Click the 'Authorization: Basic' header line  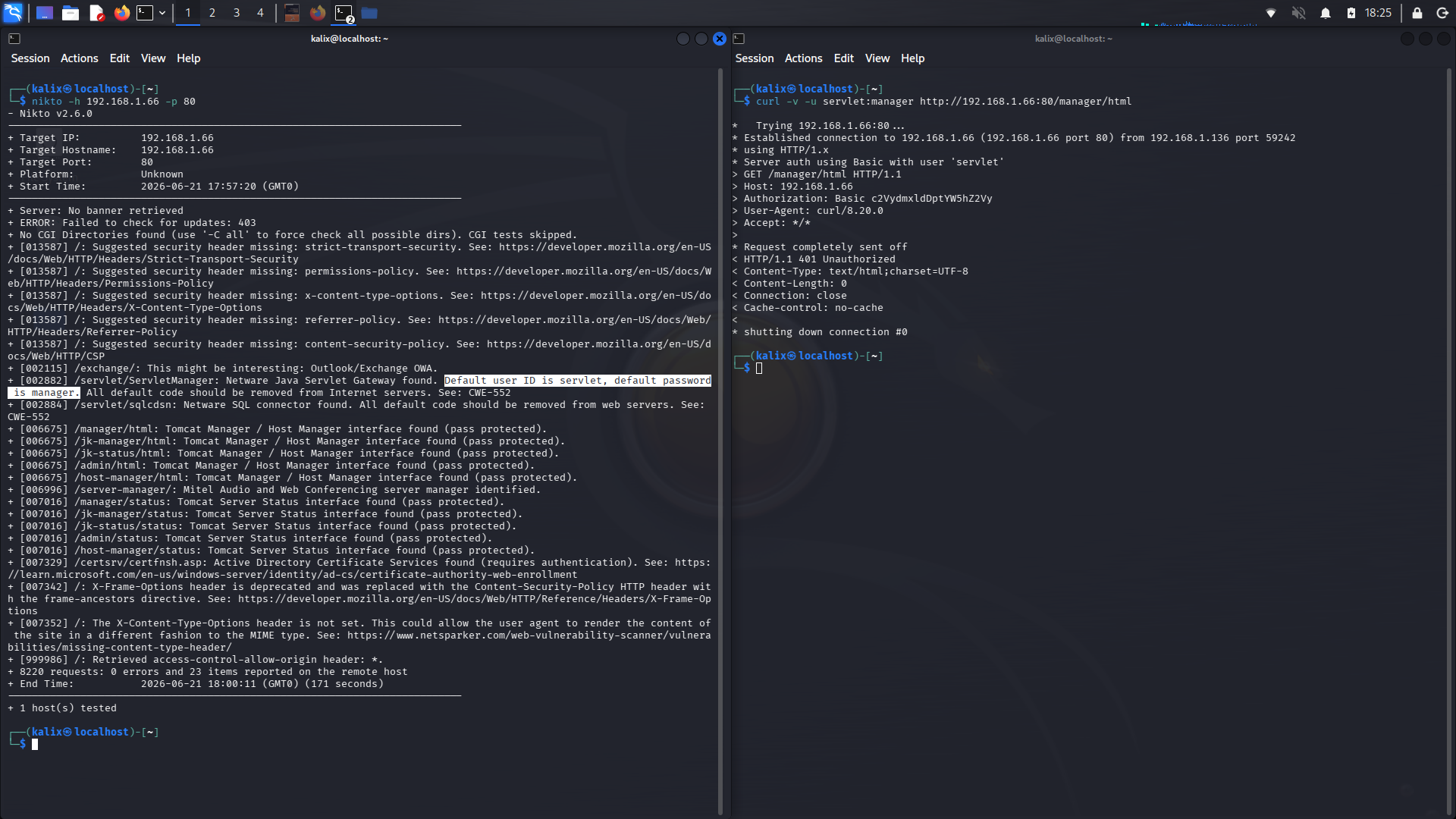[862, 199]
